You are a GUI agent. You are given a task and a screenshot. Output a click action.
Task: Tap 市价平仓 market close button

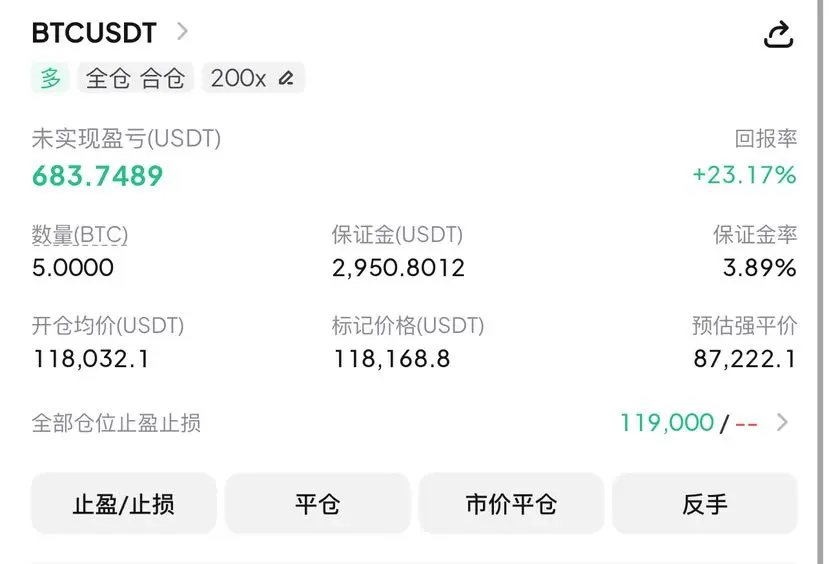511,504
